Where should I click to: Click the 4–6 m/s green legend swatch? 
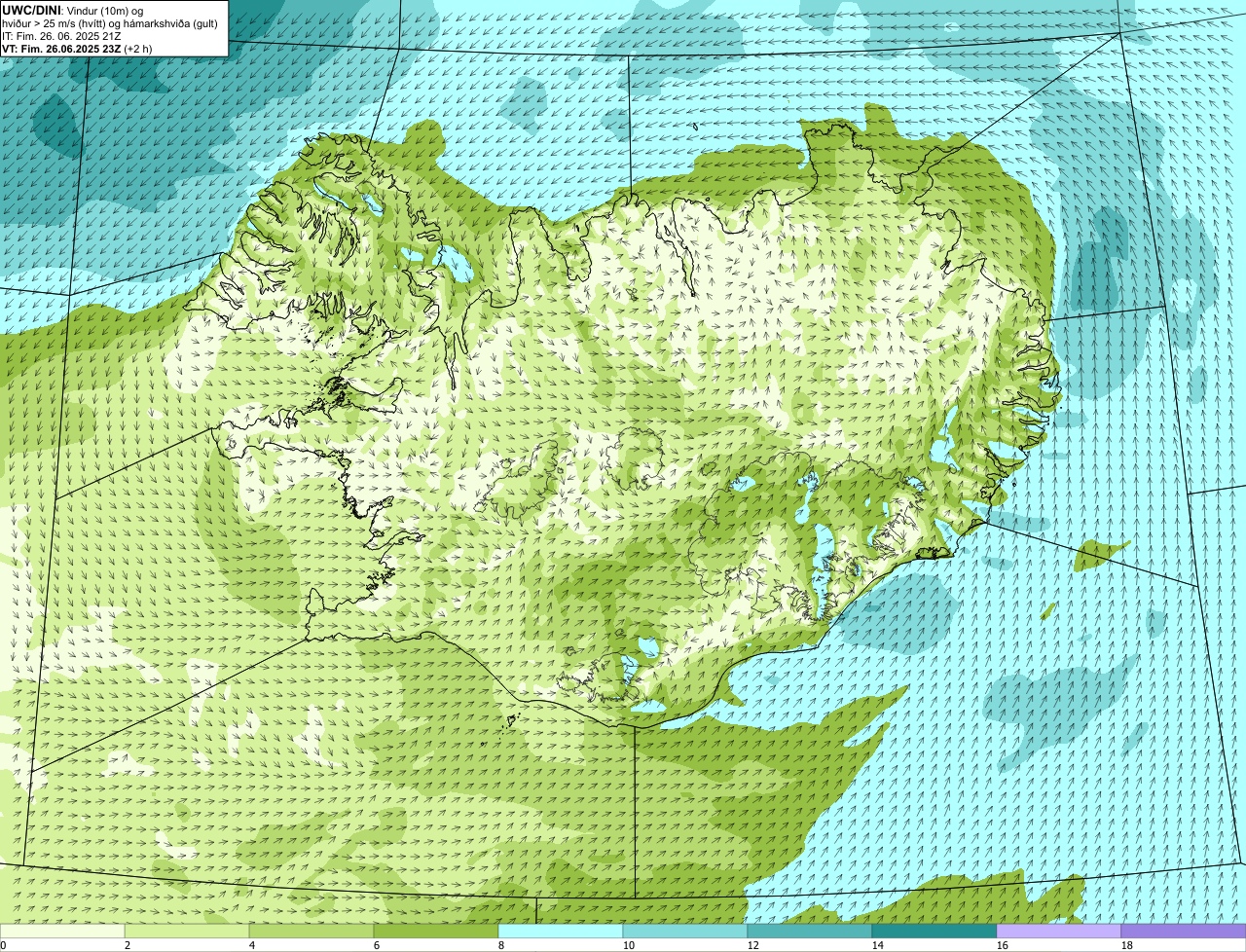(311, 931)
